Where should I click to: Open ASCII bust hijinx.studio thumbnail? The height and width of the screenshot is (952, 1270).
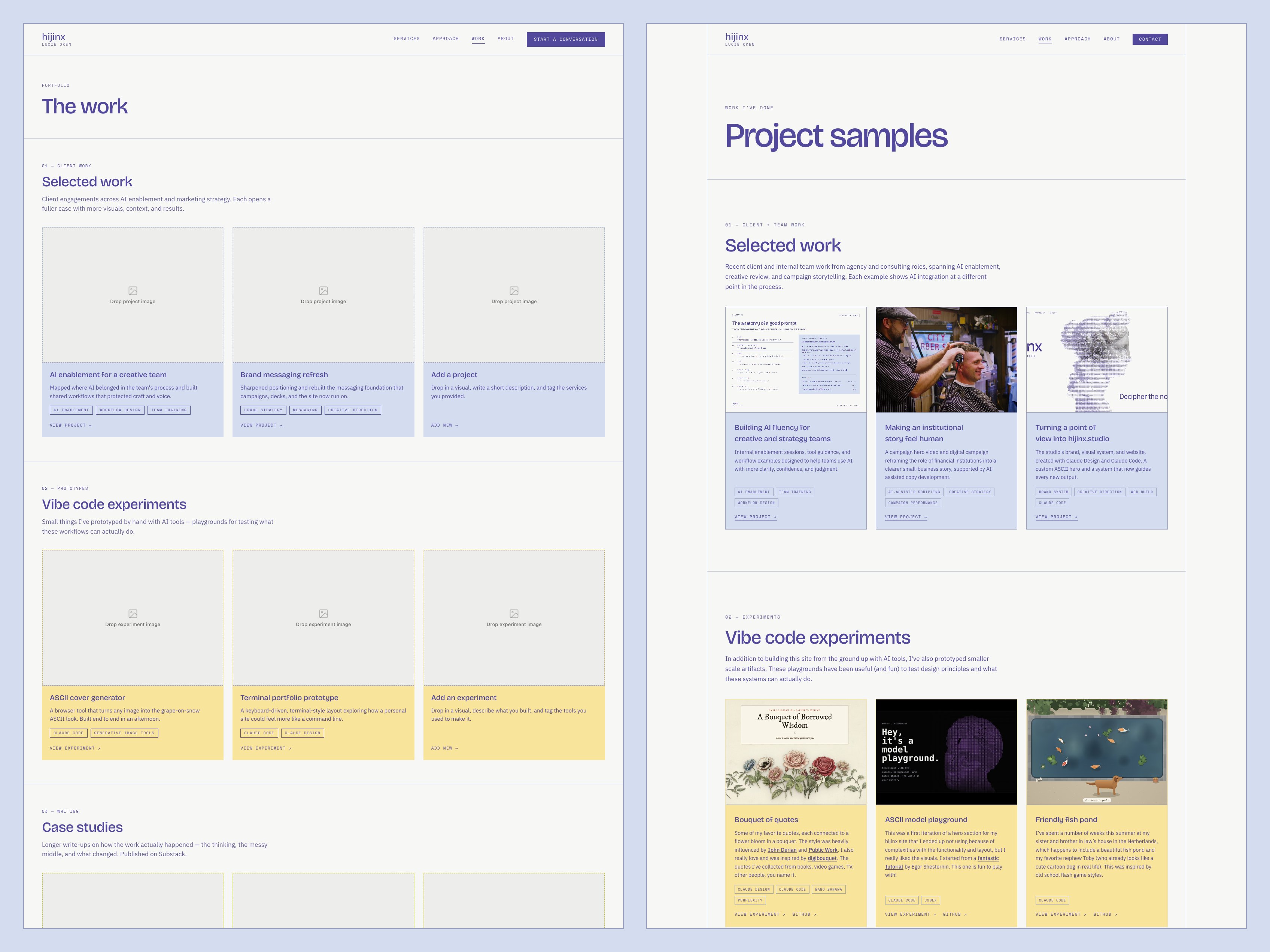[1097, 360]
